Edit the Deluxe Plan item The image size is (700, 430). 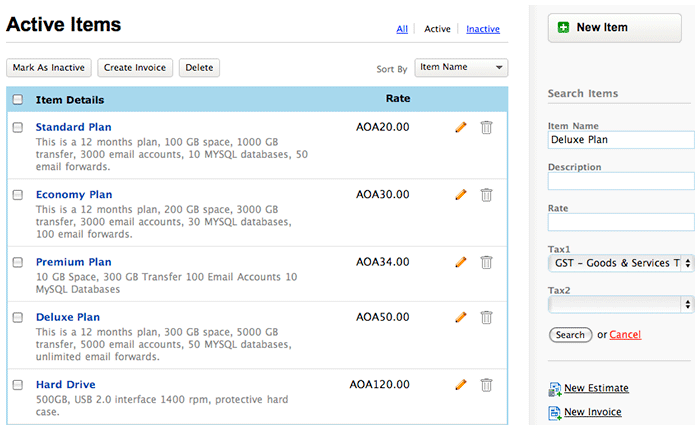click(x=461, y=317)
